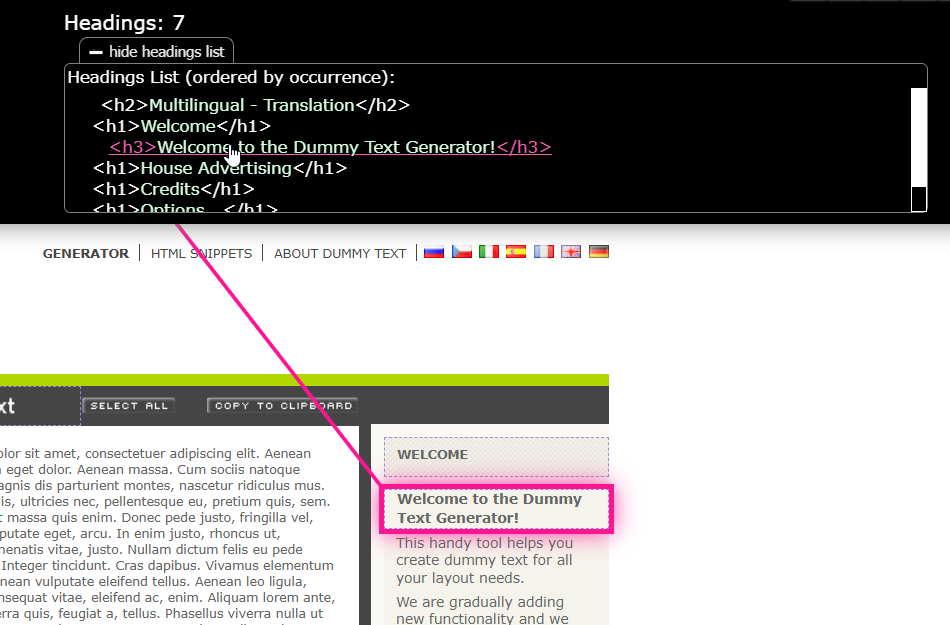This screenshot has height=625, width=950.
Task: Collapse the list with hide headings list
Action: click(157, 51)
